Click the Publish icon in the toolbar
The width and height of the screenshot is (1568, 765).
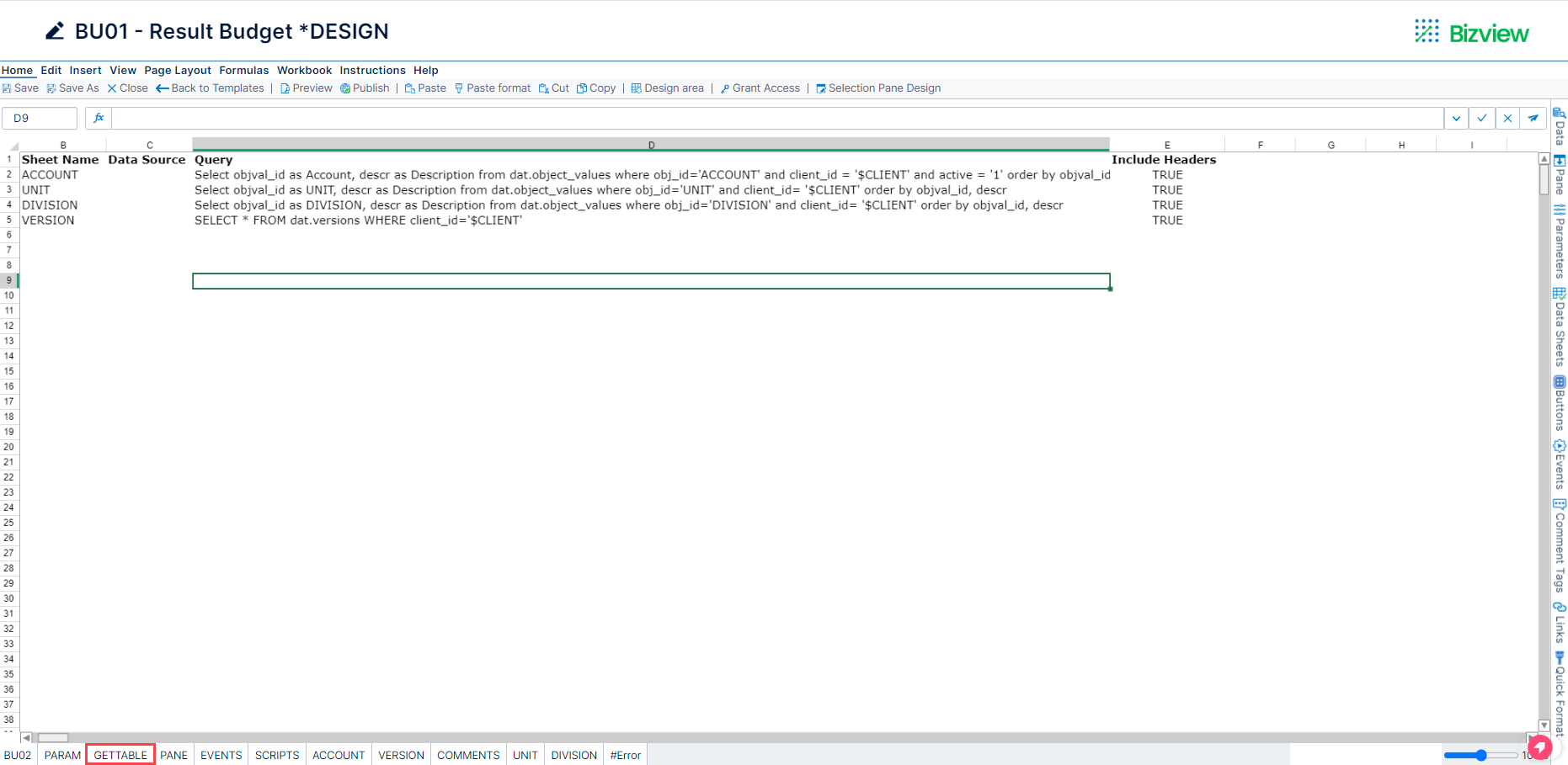point(344,88)
